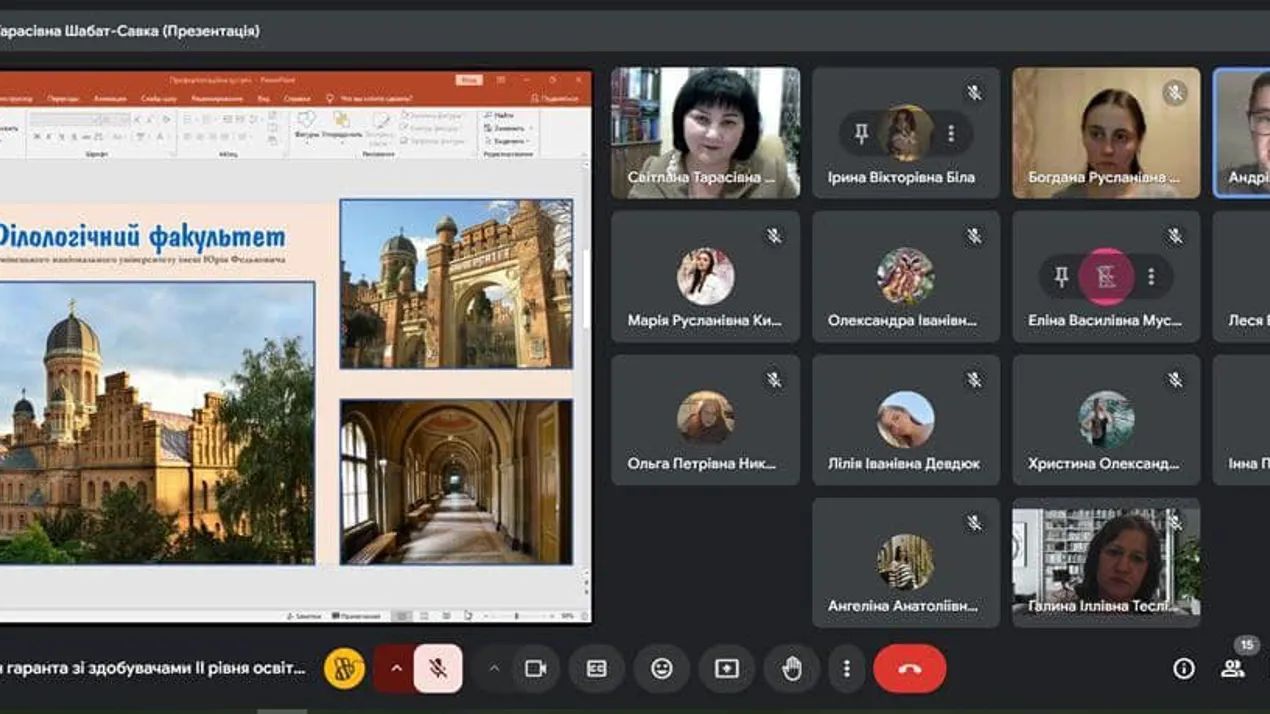Open the Анимация ribbon tab
This screenshot has width=1270, height=714.
[x=110, y=99]
